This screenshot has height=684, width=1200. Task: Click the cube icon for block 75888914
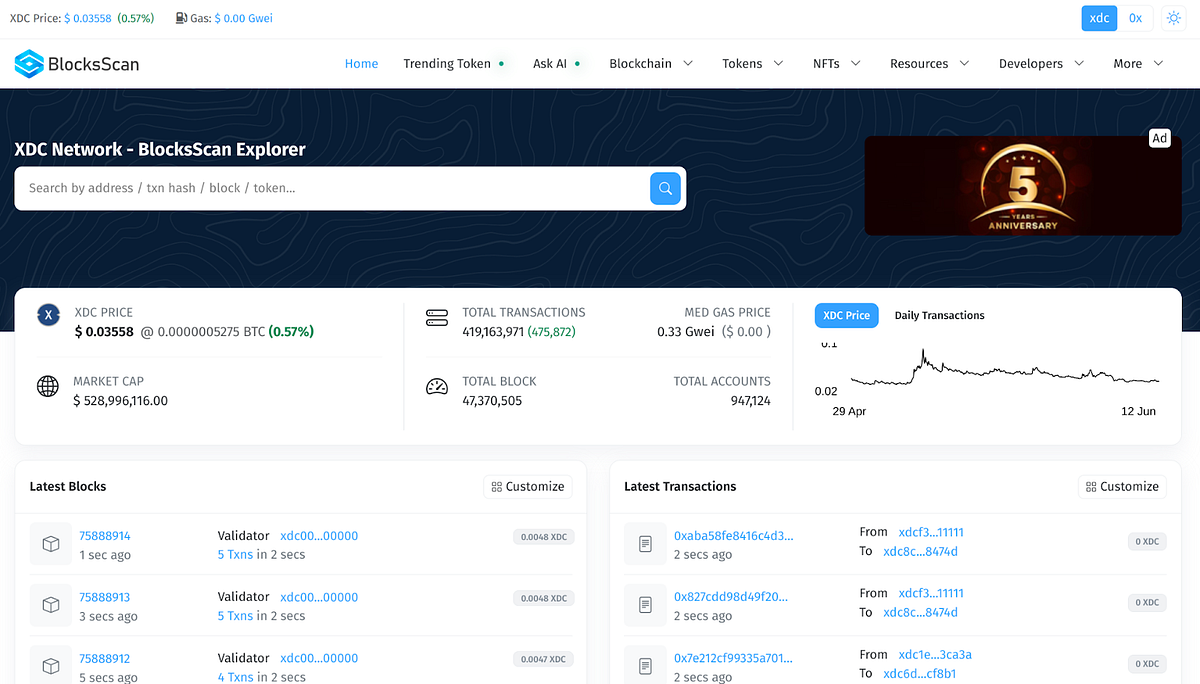pyautogui.click(x=51, y=544)
